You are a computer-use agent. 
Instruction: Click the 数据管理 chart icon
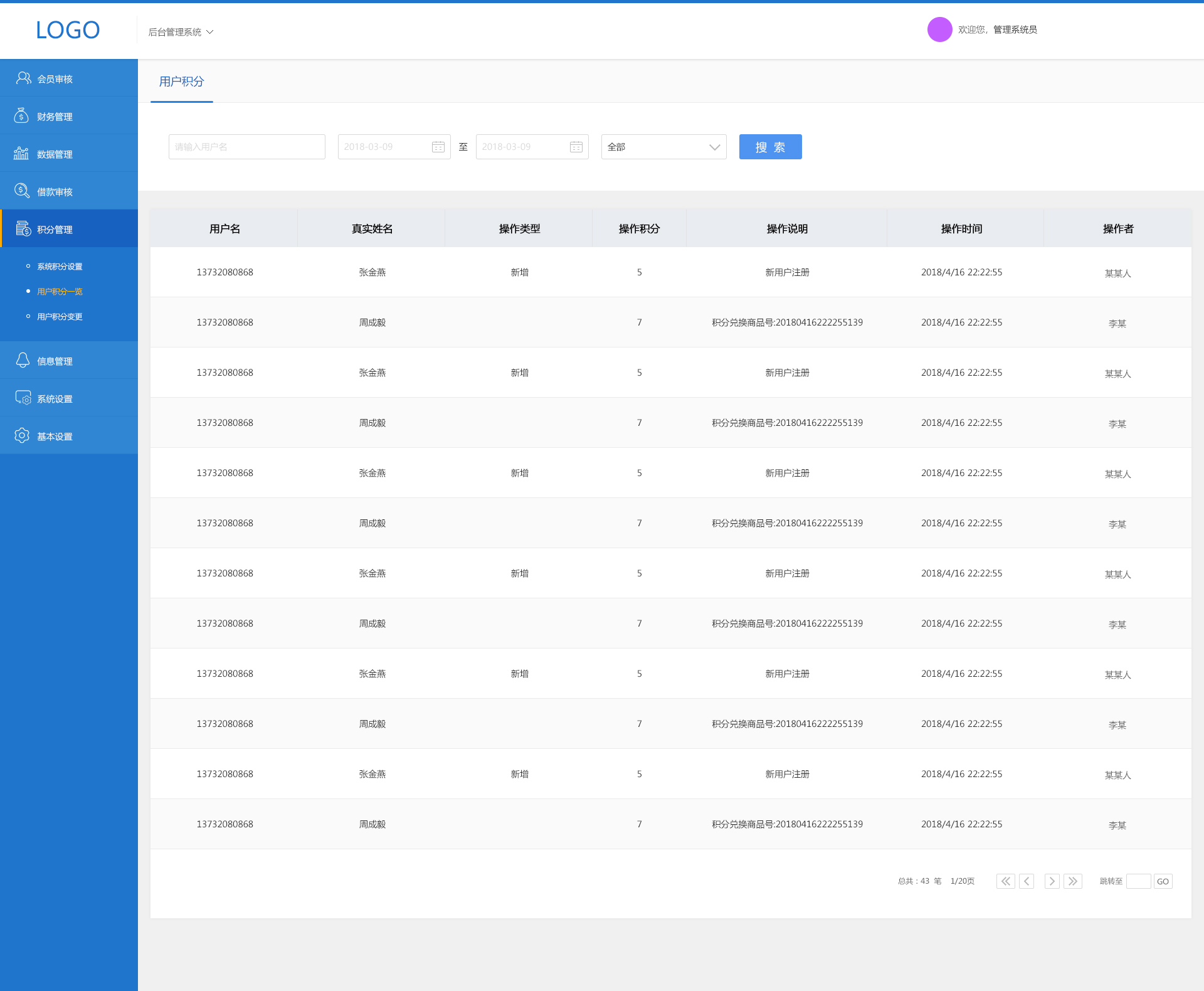pyautogui.click(x=22, y=153)
